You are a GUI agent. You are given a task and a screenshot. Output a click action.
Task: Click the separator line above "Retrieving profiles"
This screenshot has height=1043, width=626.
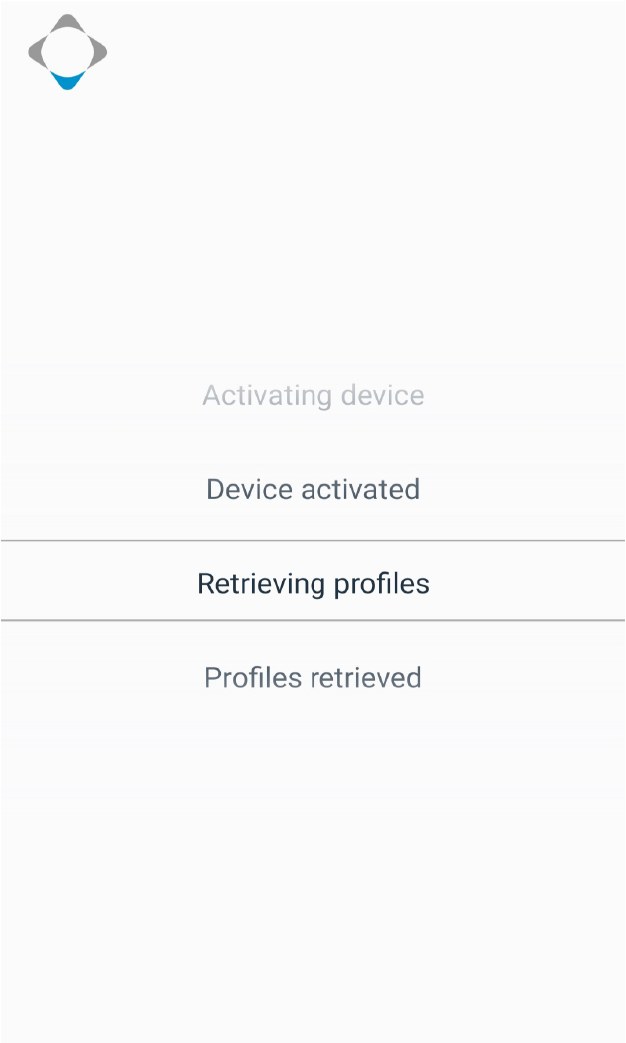point(313,541)
